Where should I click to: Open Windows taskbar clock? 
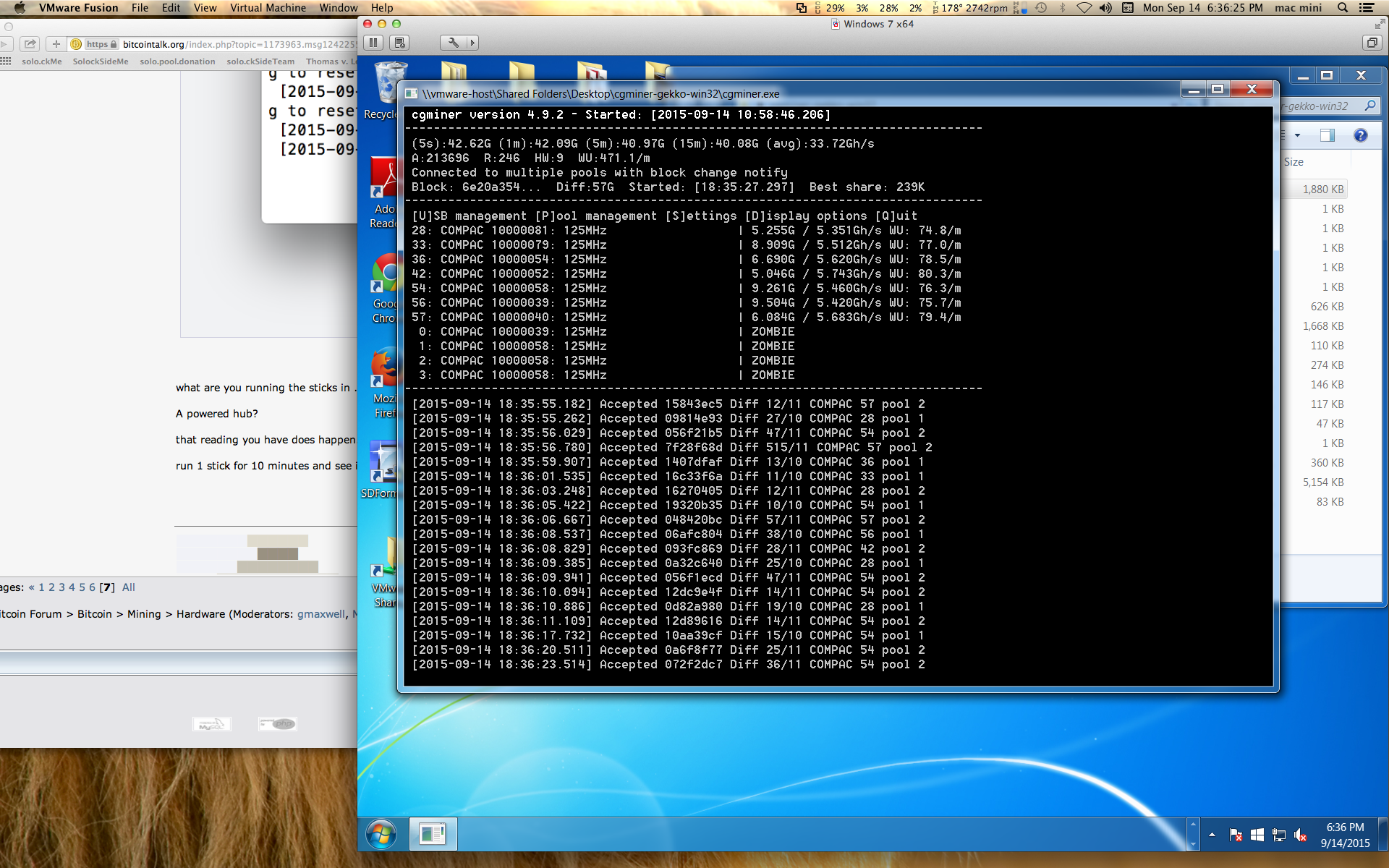pos(1345,835)
